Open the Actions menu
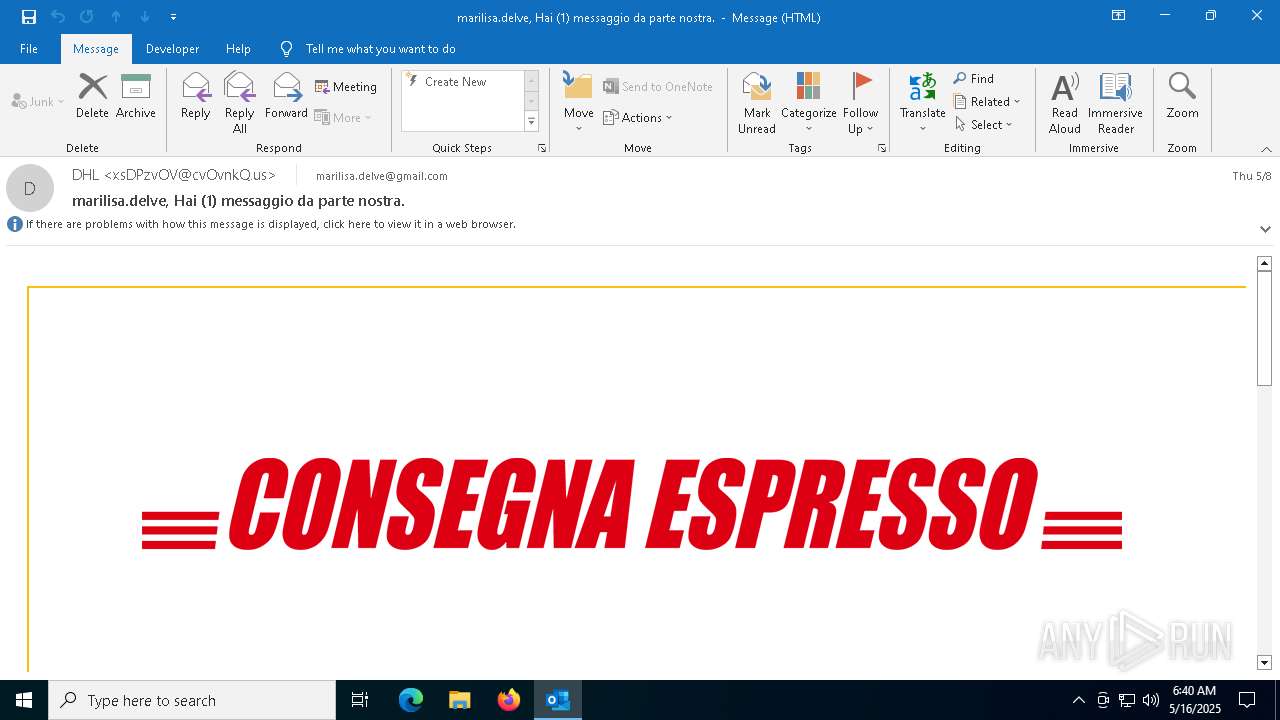1280x720 pixels. tap(637, 118)
